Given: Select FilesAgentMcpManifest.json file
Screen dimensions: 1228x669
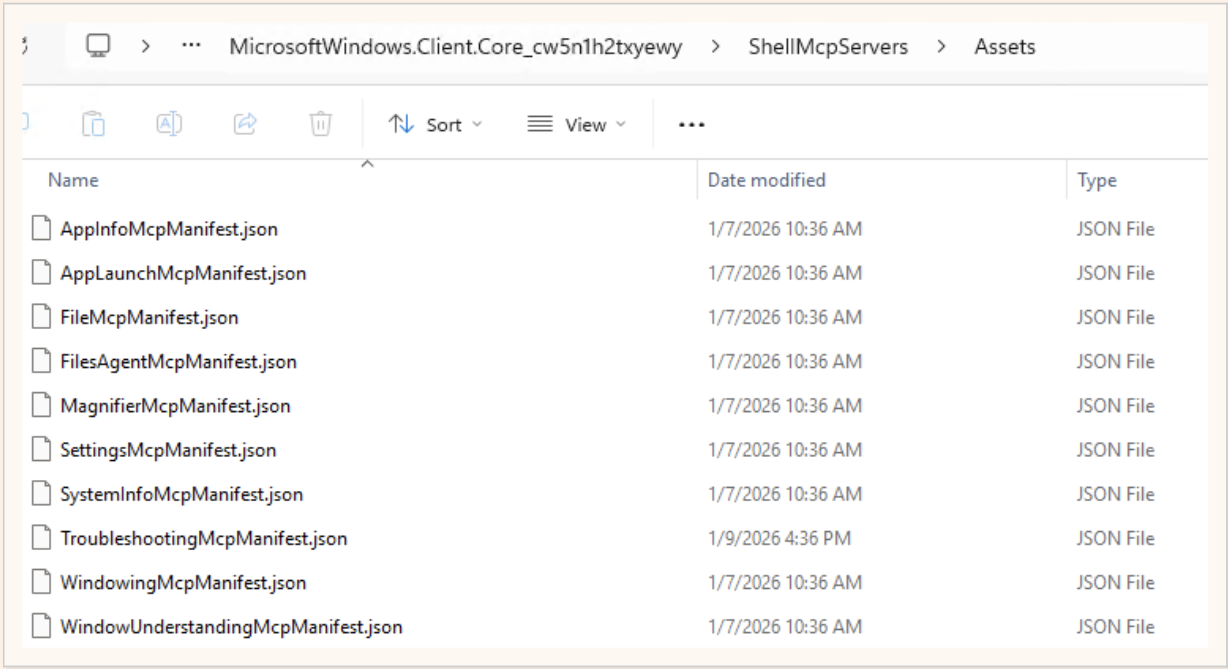Looking at the screenshot, I should pos(178,361).
